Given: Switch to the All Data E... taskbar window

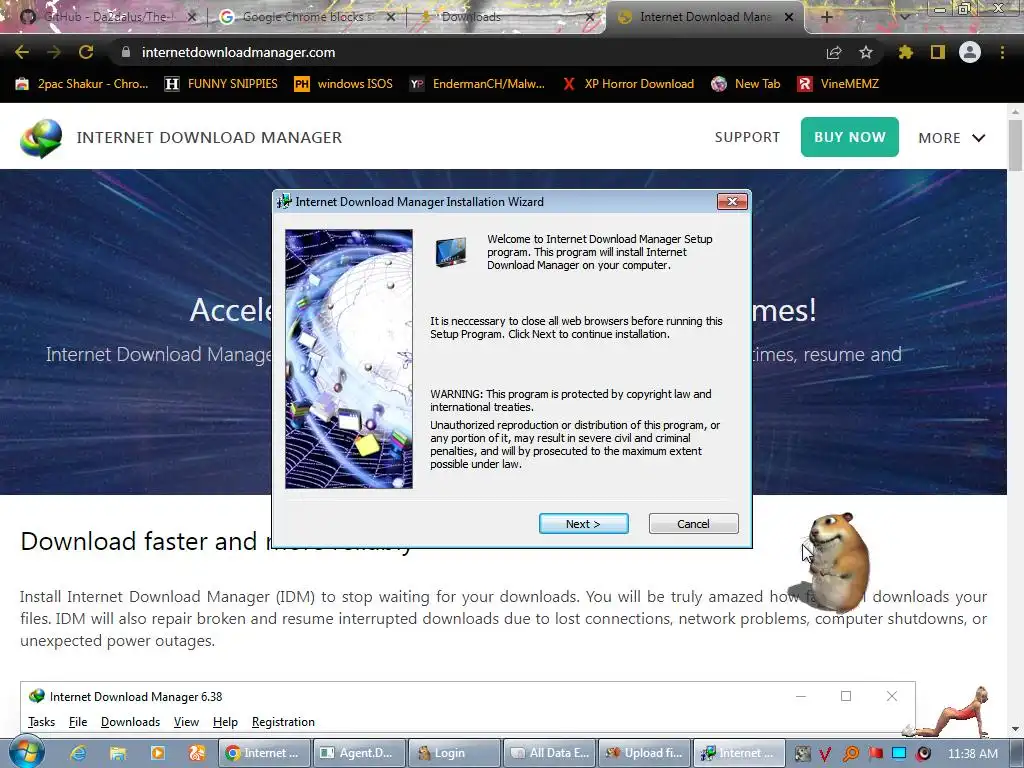Looking at the screenshot, I should point(549,753).
